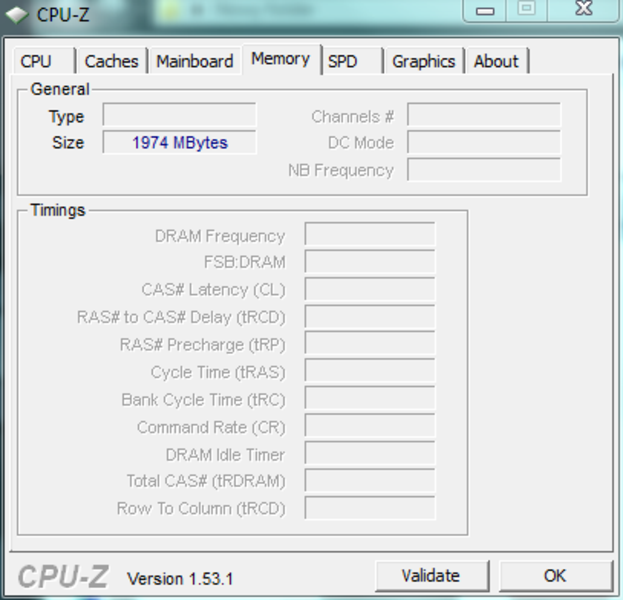Click the OK button
The image size is (623, 600).
click(555, 575)
